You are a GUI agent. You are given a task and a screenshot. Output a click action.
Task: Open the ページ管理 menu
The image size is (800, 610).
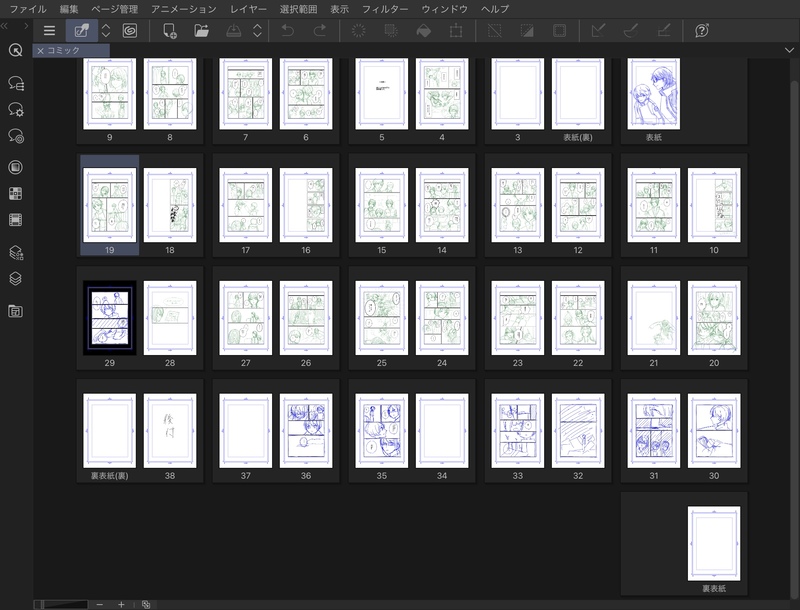coord(115,9)
